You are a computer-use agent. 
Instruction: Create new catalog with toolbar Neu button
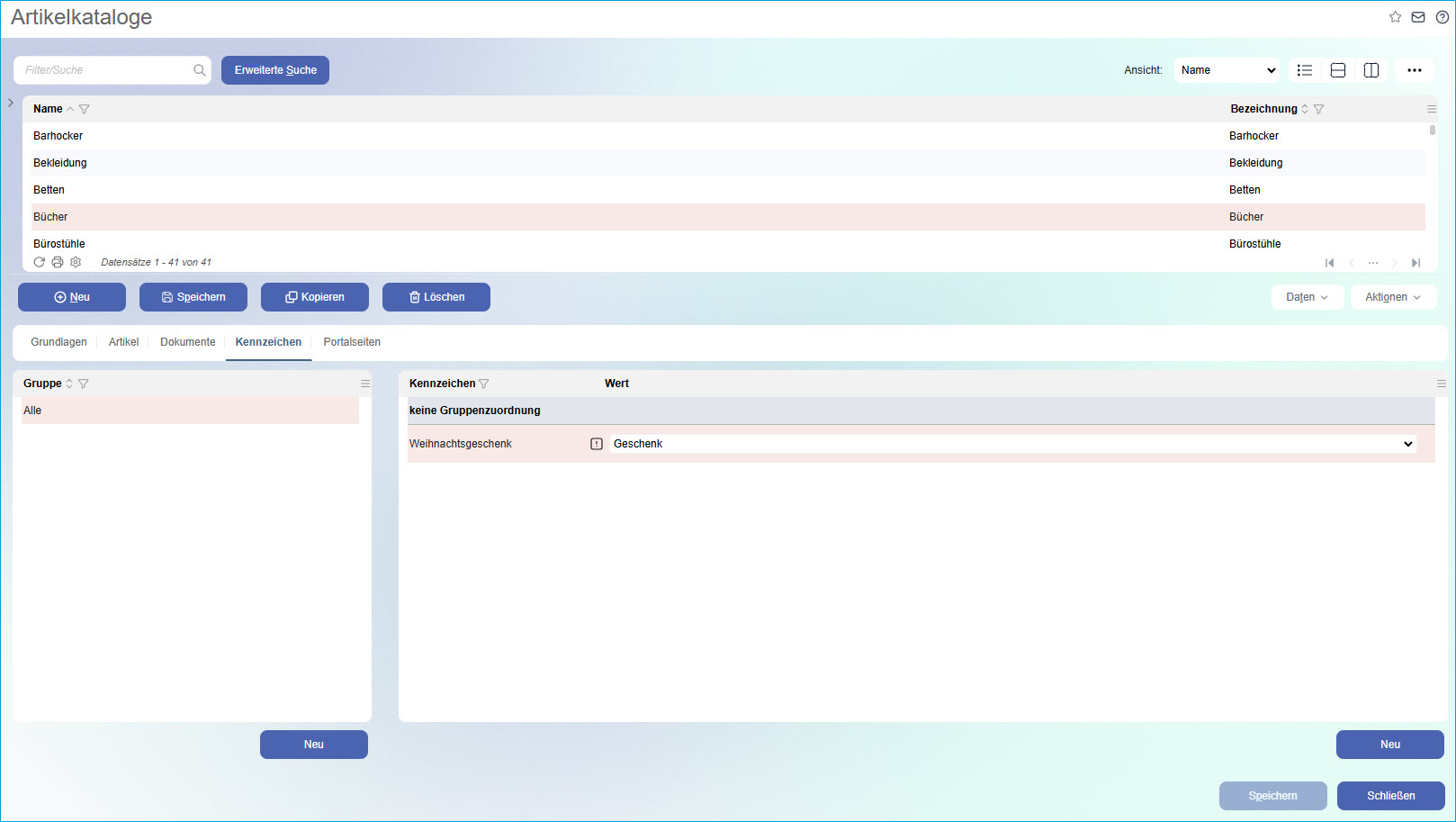(72, 297)
